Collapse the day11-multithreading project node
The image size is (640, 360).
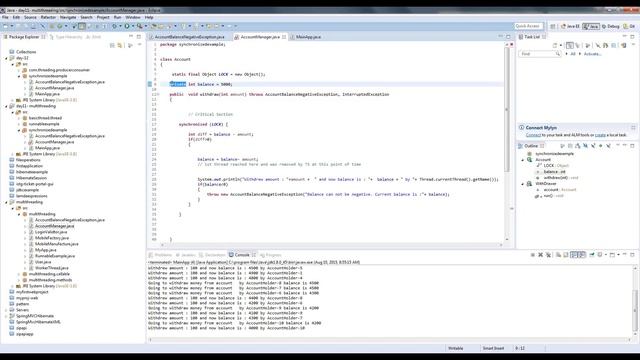pos(7,106)
